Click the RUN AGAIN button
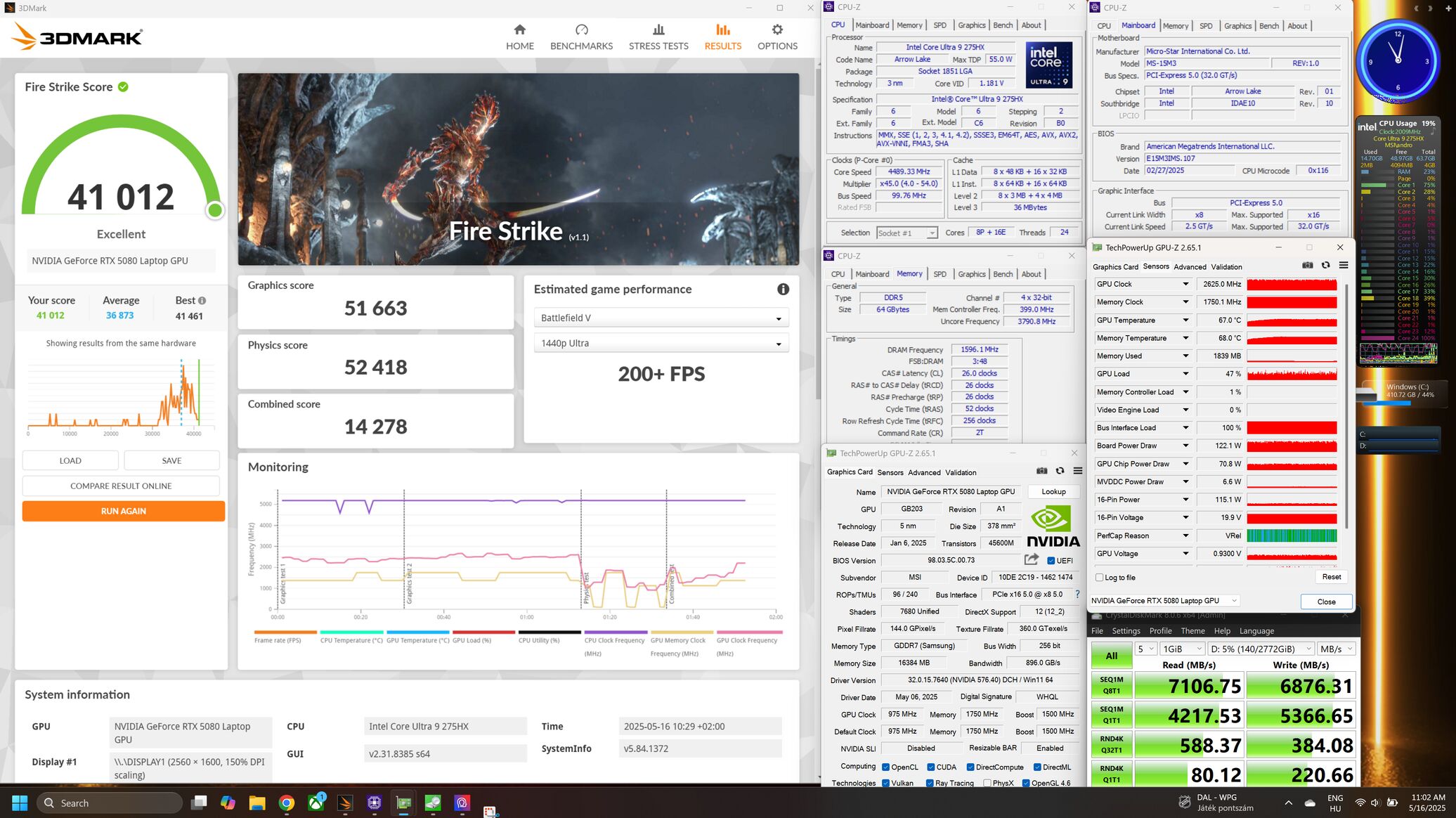 coord(124,511)
